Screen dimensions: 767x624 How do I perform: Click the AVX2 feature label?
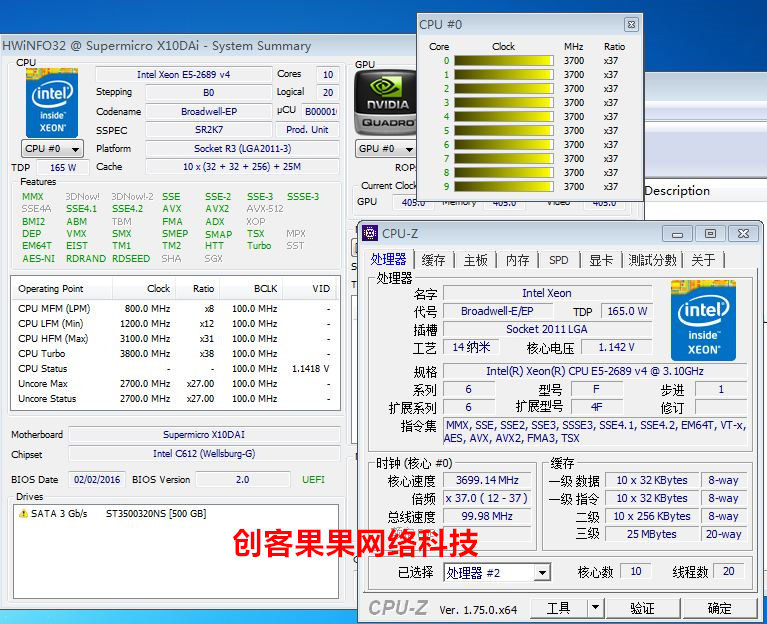(217, 209)
